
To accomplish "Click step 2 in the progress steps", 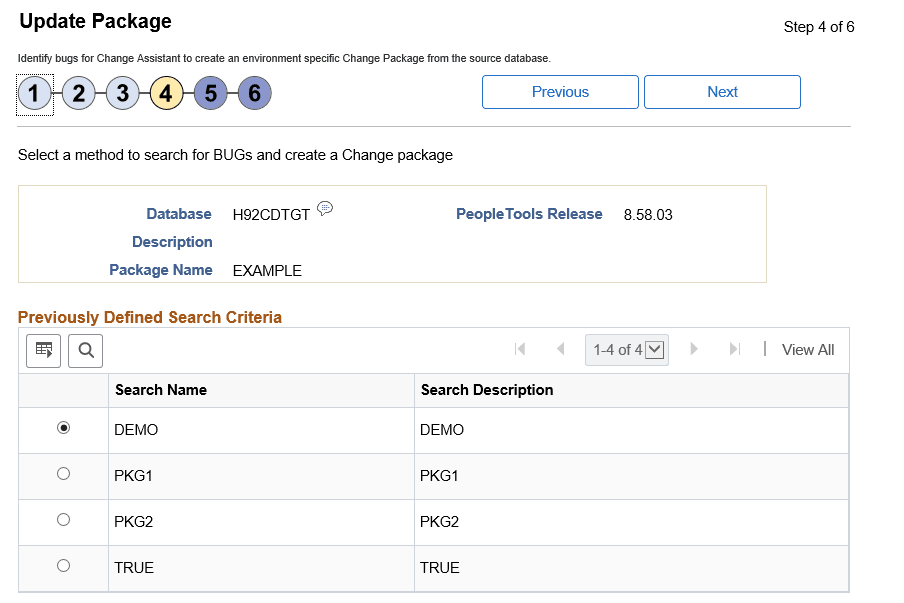I will click(78, 94).
